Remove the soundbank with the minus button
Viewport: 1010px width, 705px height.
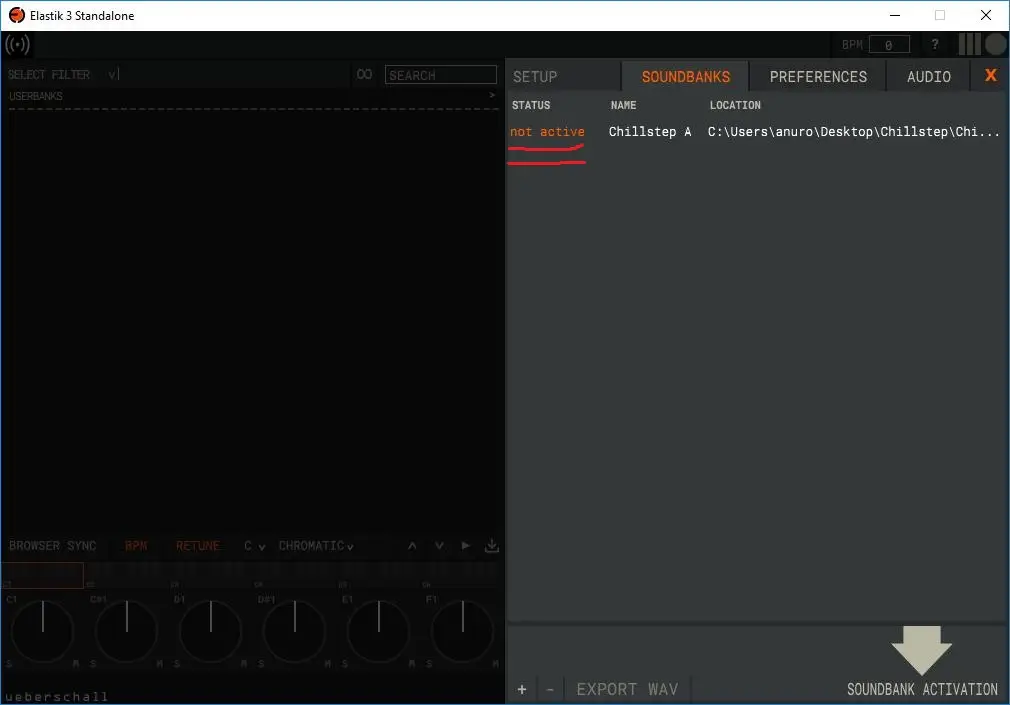pyautogui.click(x=549, y=690)
